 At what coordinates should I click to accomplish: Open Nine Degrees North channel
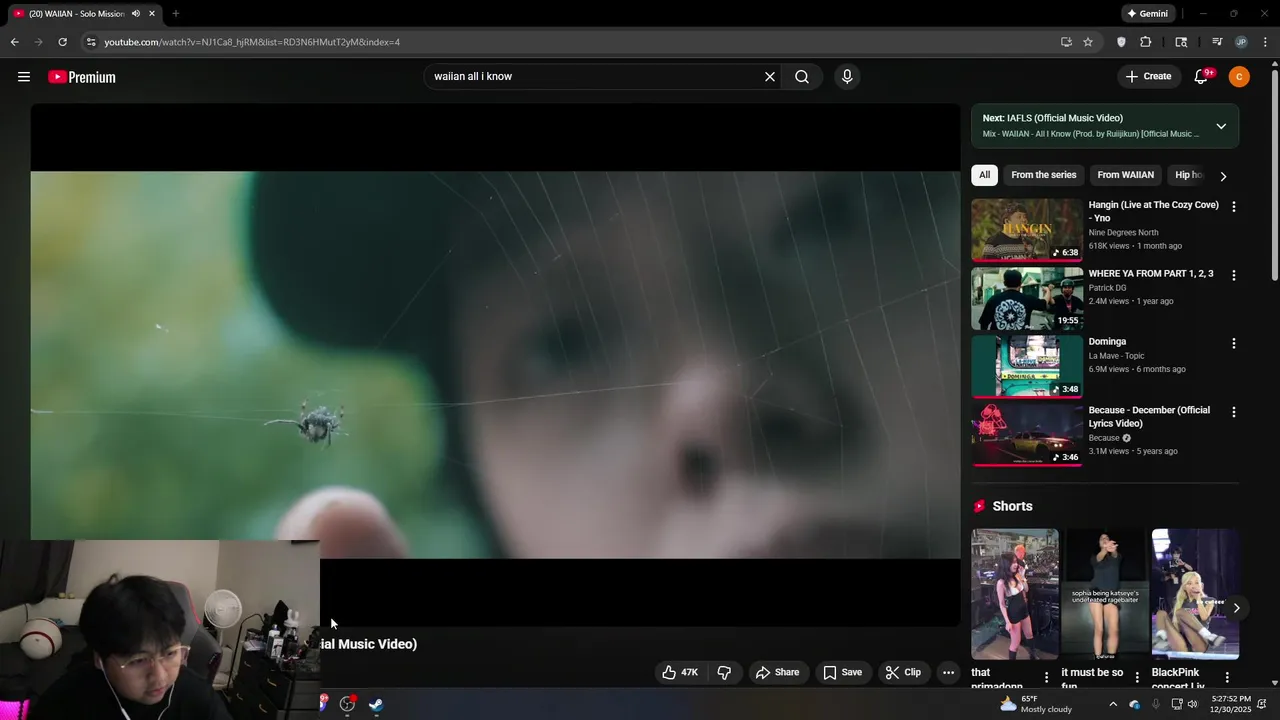click(x=1123, y=233)
